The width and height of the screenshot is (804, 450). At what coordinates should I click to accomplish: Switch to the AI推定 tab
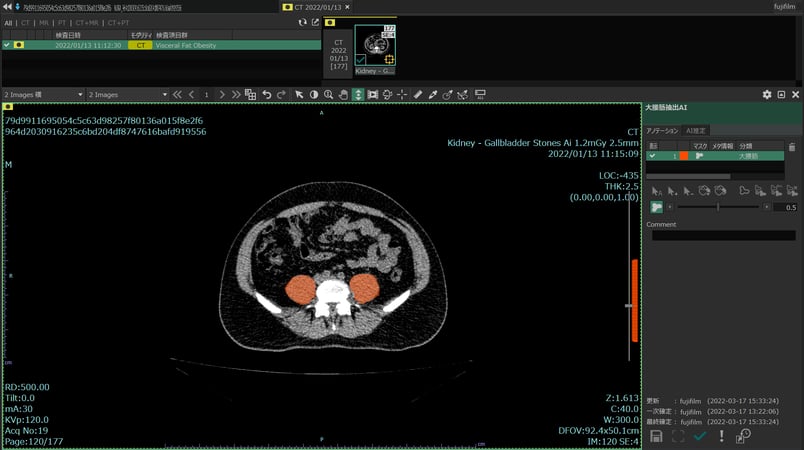pos(696,130)
